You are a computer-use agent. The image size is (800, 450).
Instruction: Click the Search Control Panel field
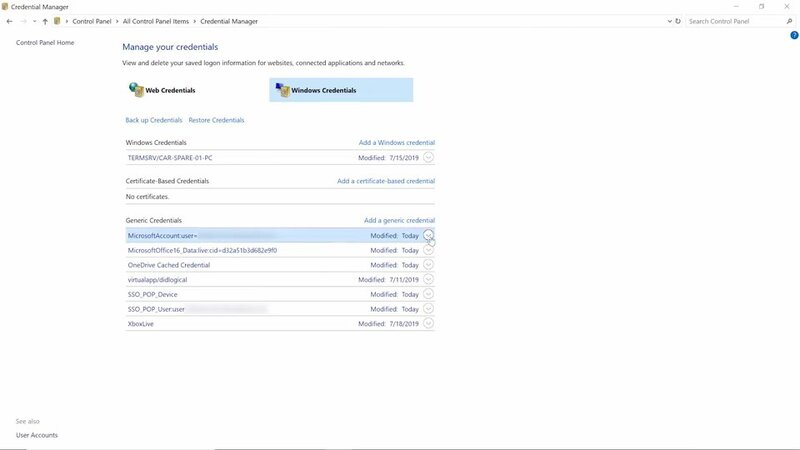point(735,21)
